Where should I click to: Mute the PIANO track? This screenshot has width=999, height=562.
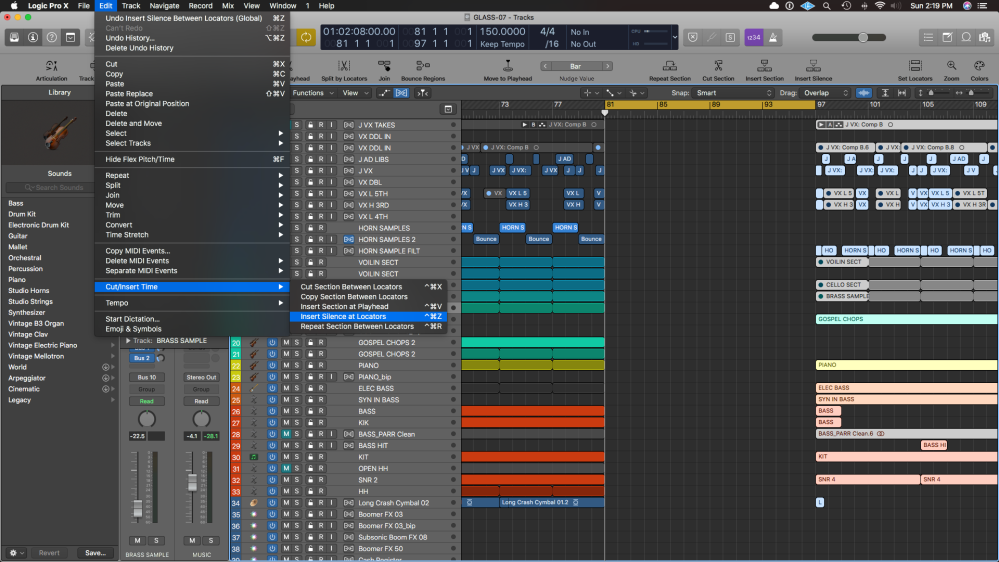click(286, 366)
